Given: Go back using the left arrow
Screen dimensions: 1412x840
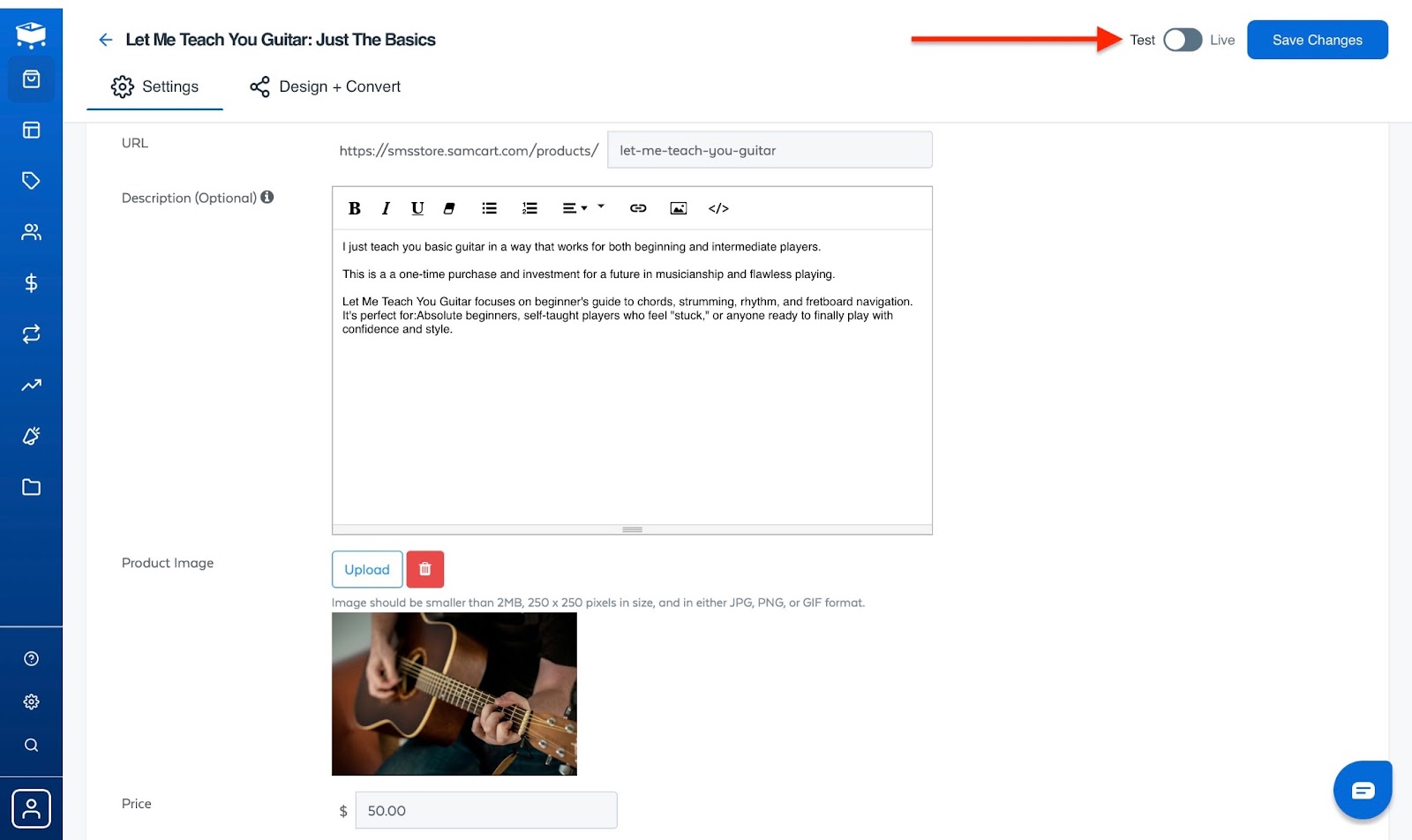Looking at the screenshot, I should click(x=106, y=40).
